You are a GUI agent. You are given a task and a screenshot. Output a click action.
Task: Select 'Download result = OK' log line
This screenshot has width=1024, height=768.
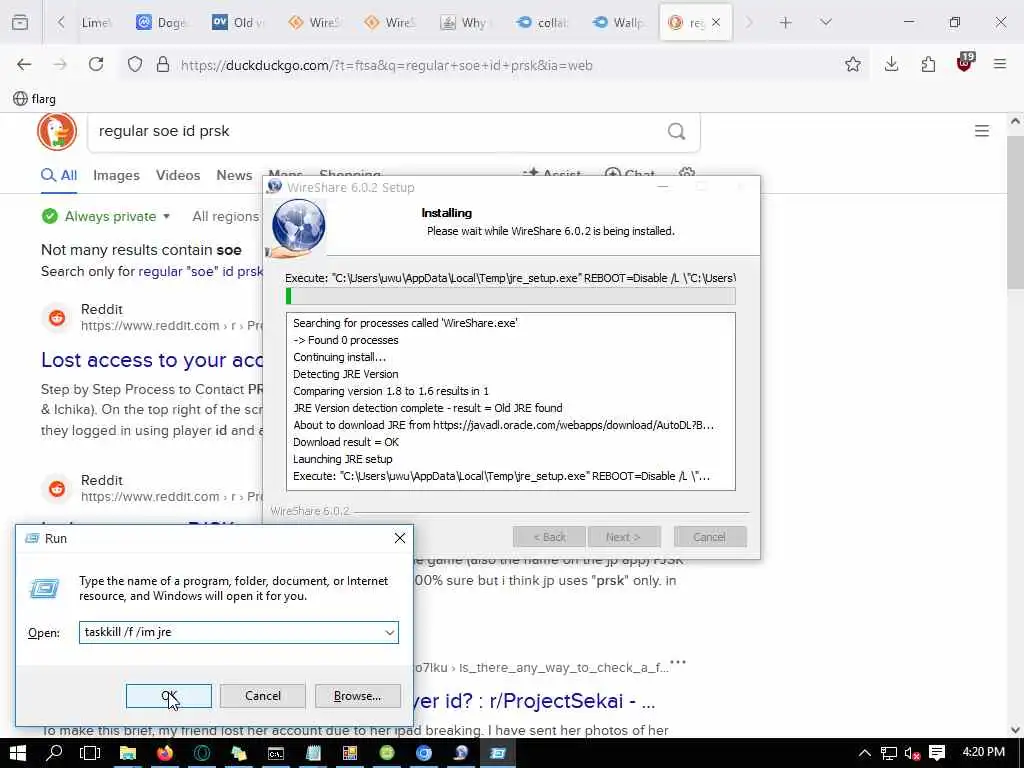click(x=346, y=442)
